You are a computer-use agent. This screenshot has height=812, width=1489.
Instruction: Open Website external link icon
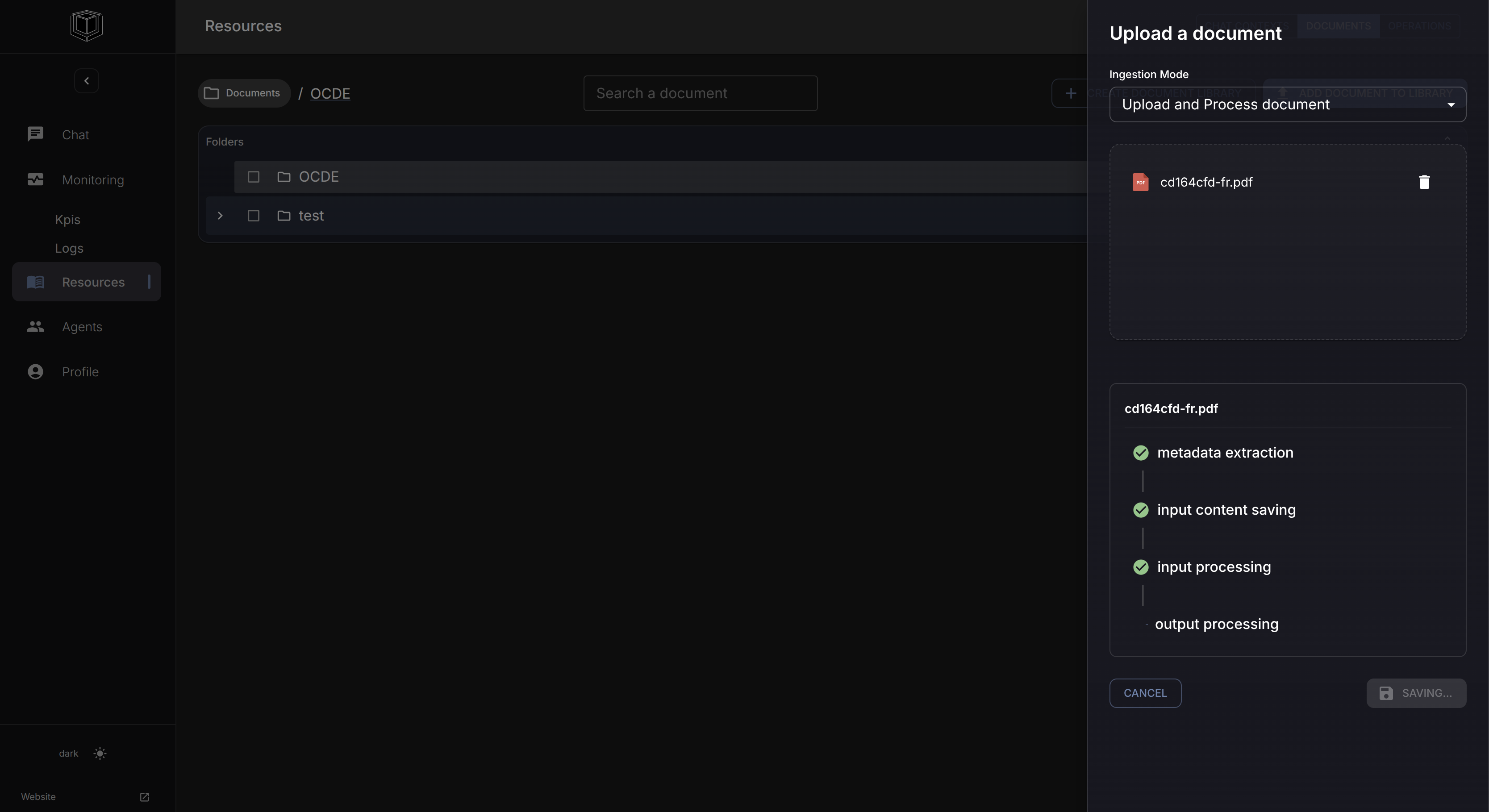click(145, 797)
